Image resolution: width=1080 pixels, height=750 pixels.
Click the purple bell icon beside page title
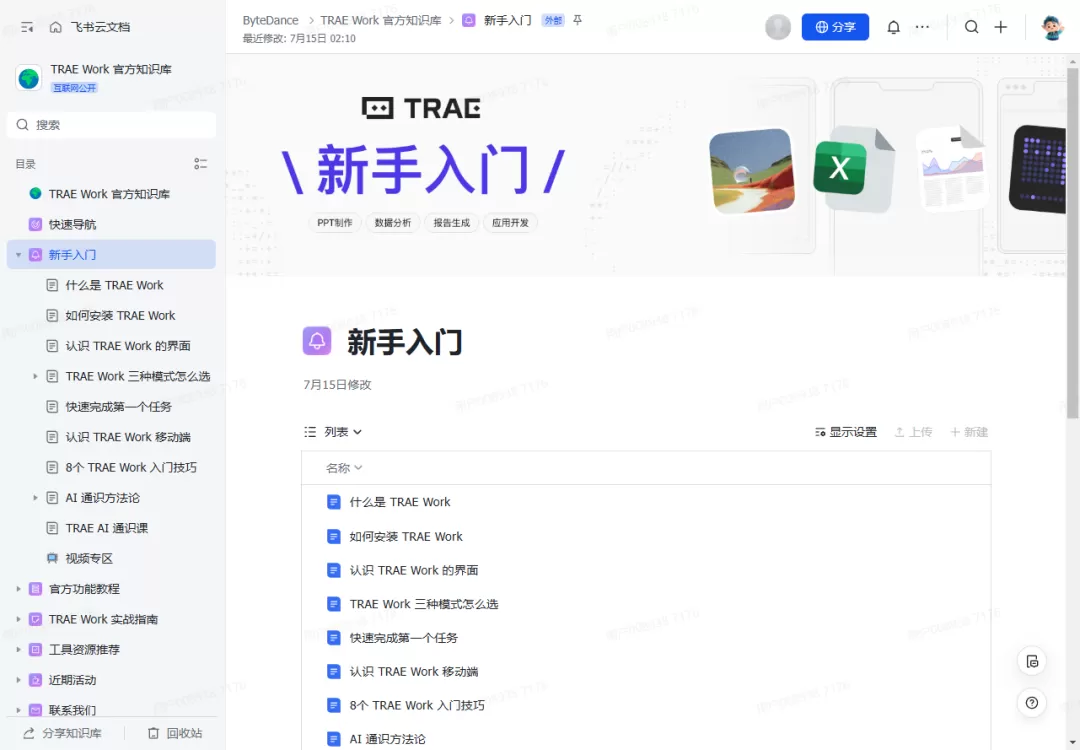[317, 341]
